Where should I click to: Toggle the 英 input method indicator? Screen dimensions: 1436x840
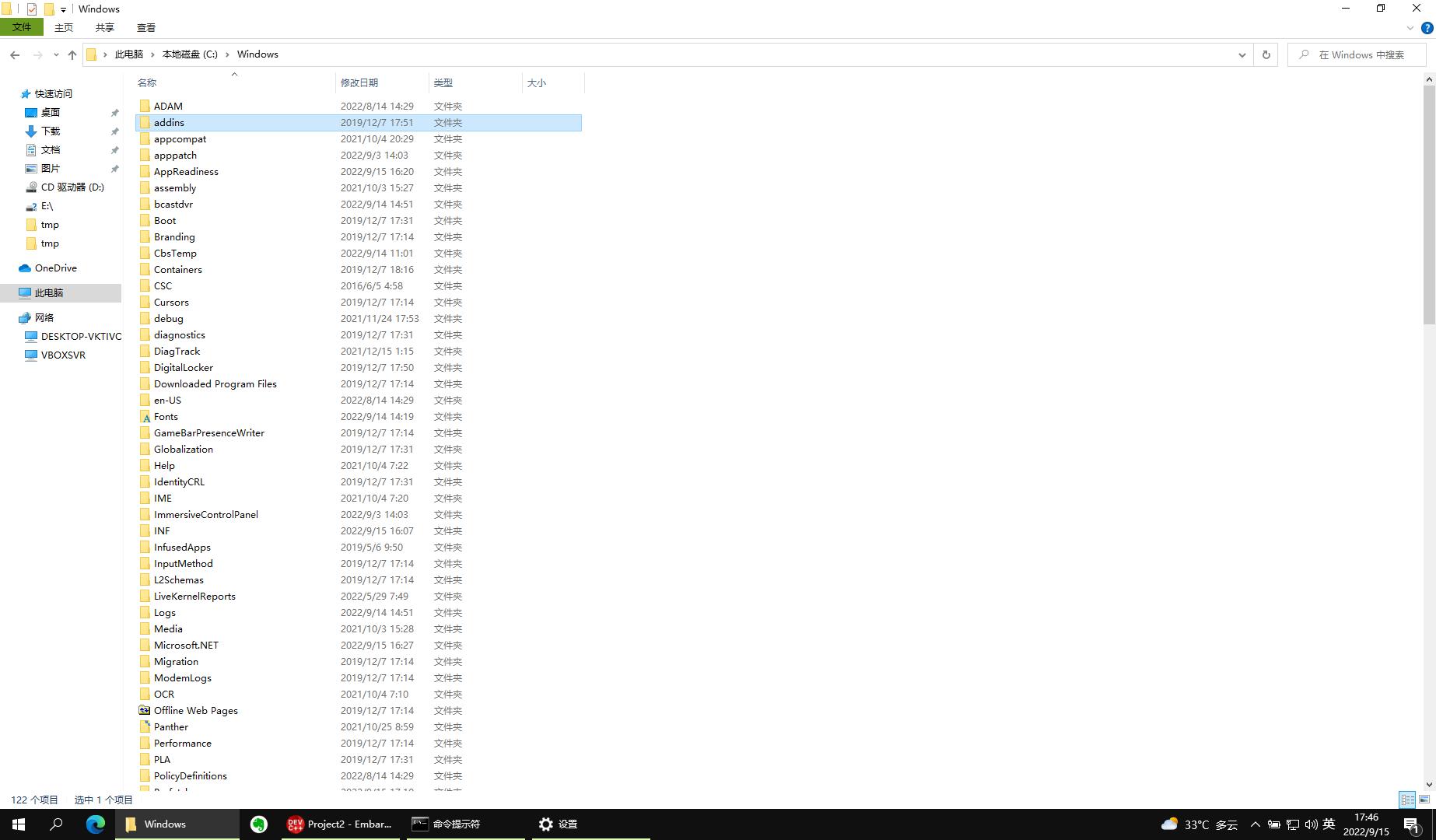coord(1329,824)
